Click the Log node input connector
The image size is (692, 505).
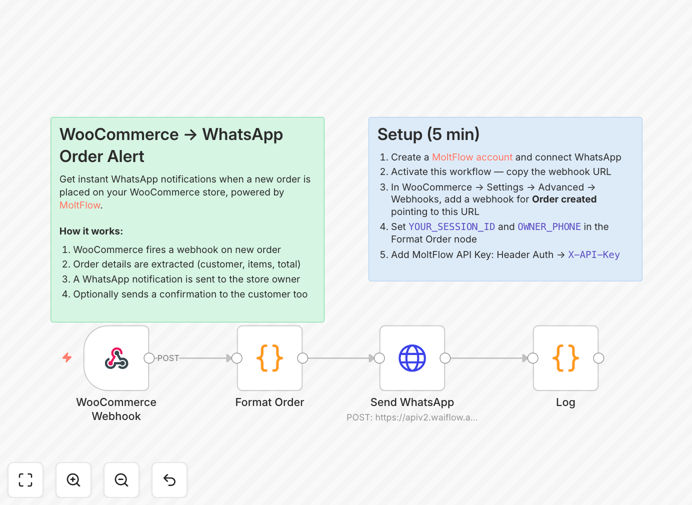(x=533, y=358)
